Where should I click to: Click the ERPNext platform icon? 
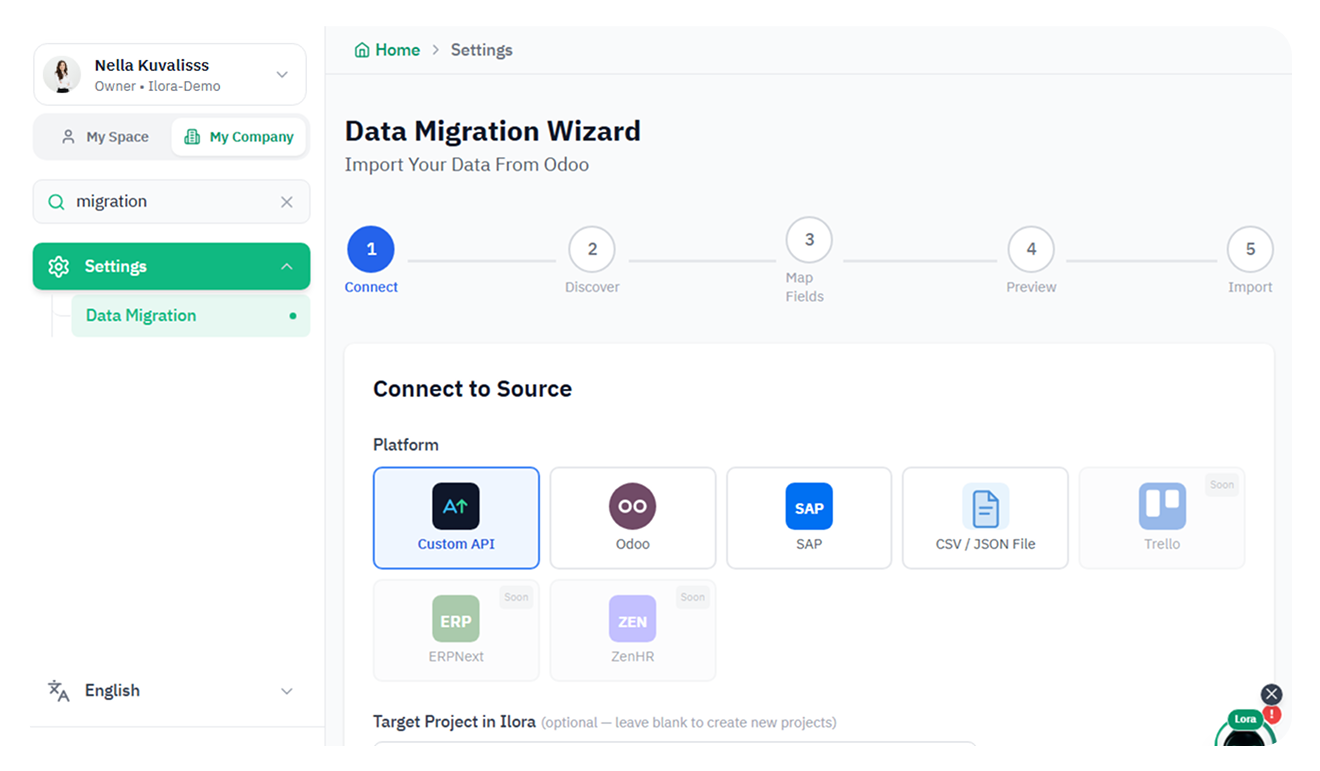pos(456,619)
